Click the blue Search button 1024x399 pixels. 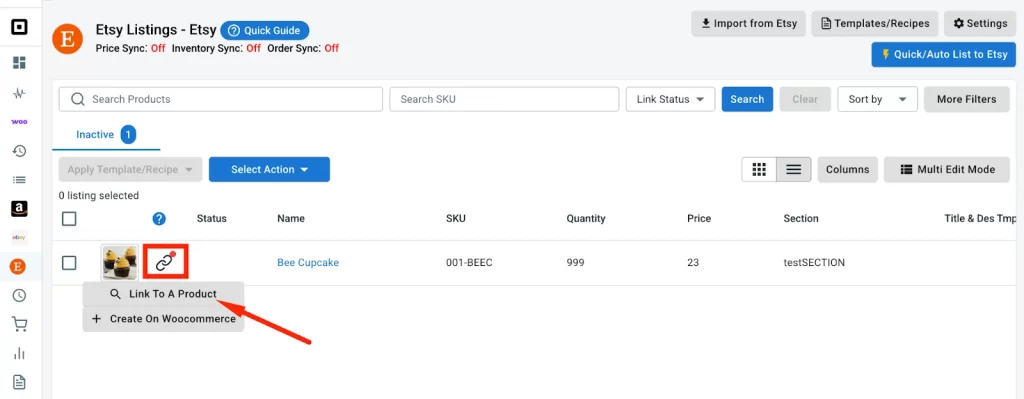coord(747,99)
